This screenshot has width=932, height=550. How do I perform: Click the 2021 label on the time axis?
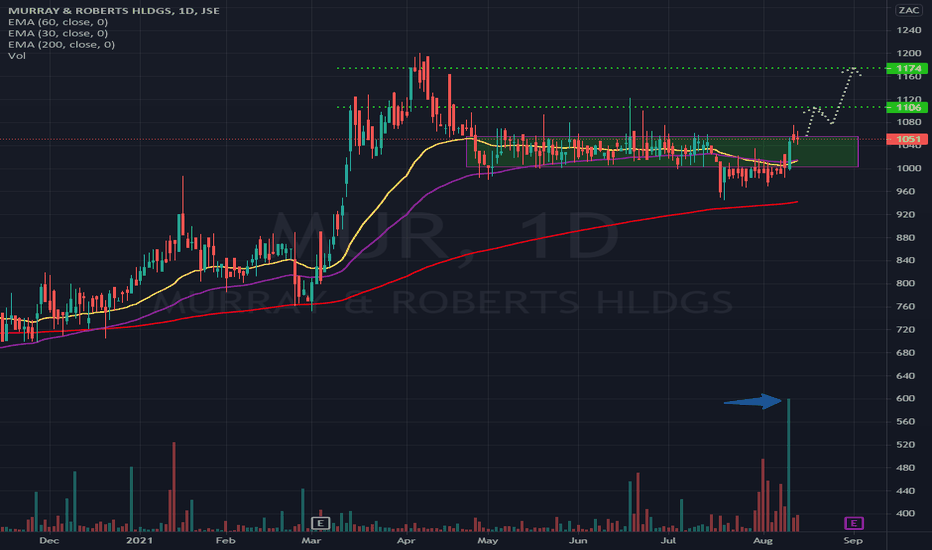[140, 540]
